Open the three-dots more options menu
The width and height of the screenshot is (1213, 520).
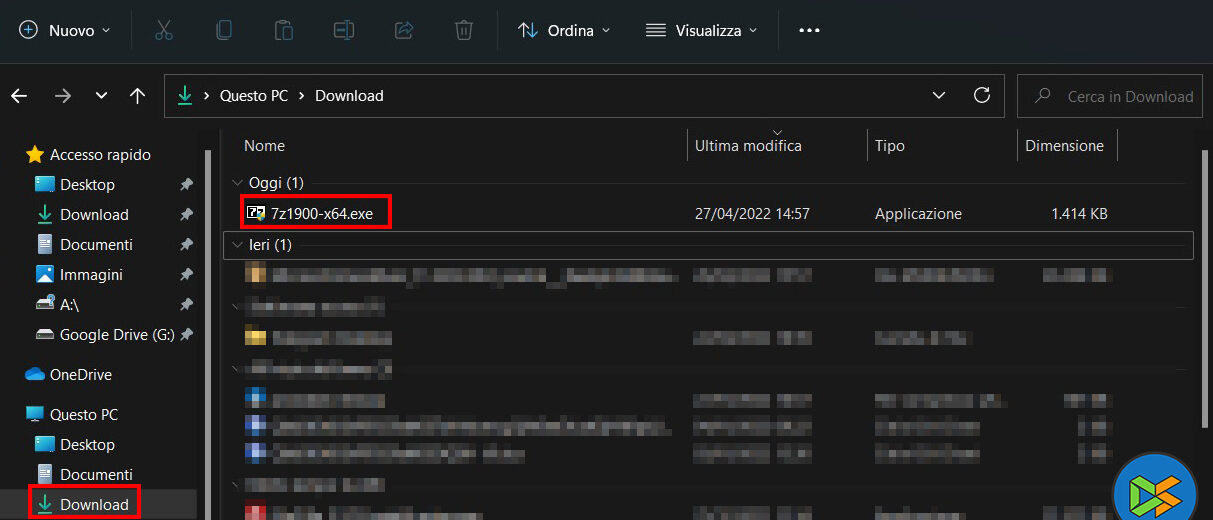(809, 30)
